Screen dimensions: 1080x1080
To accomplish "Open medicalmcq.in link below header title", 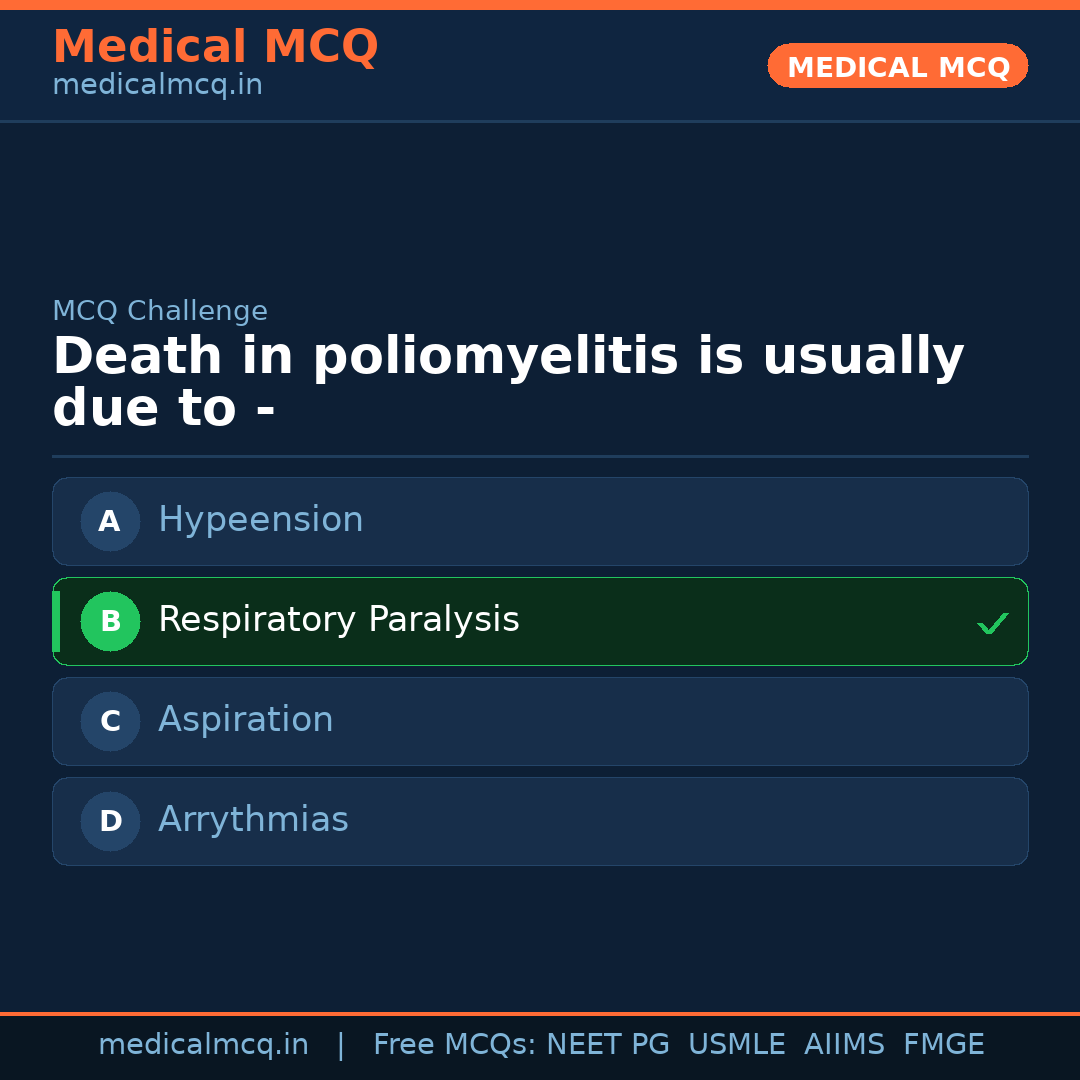I will click(x=157, y=86).
